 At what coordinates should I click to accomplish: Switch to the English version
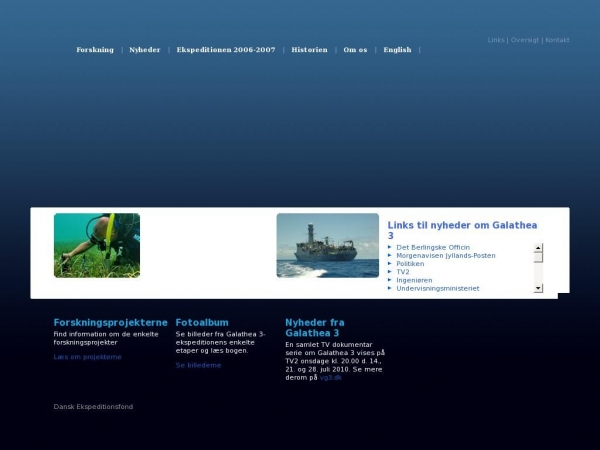(397, 50)
